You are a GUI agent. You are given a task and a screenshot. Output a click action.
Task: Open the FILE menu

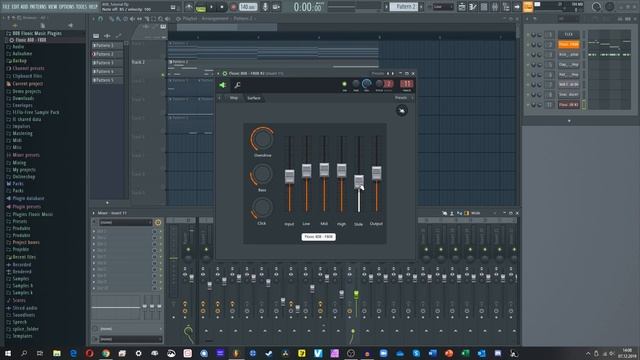tap(6, 7)
